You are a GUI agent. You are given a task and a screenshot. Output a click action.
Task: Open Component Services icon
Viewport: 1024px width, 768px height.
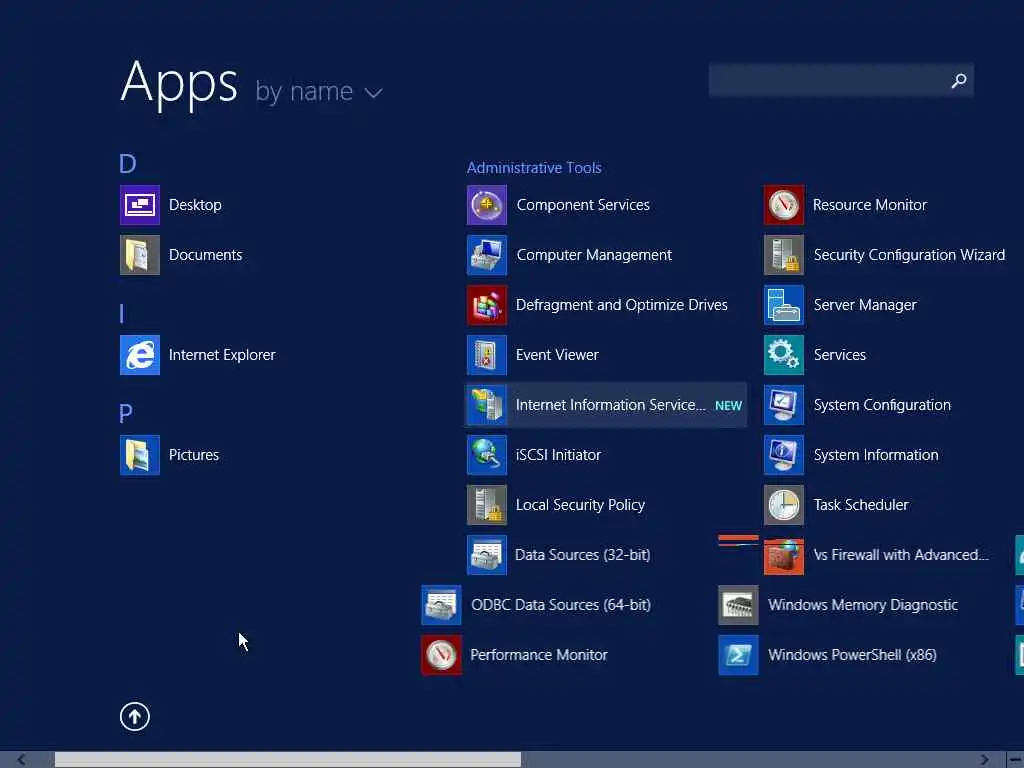[x=487, y=205]
